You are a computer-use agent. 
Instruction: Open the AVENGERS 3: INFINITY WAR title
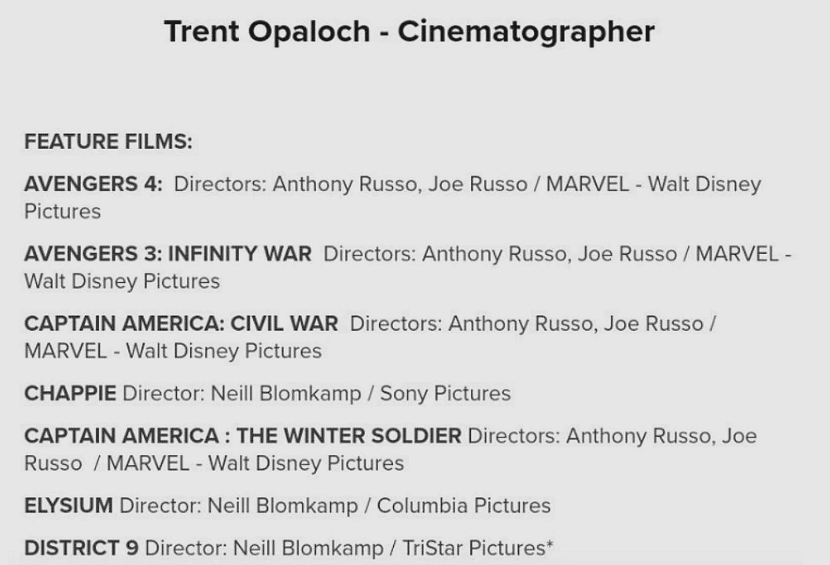click(x=168, y=254)
